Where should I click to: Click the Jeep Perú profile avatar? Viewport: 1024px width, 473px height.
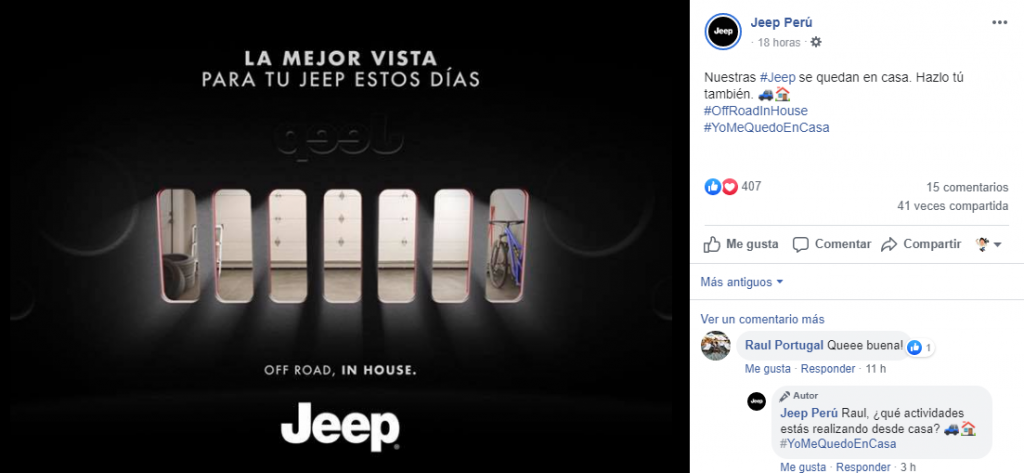coord(723,31)
